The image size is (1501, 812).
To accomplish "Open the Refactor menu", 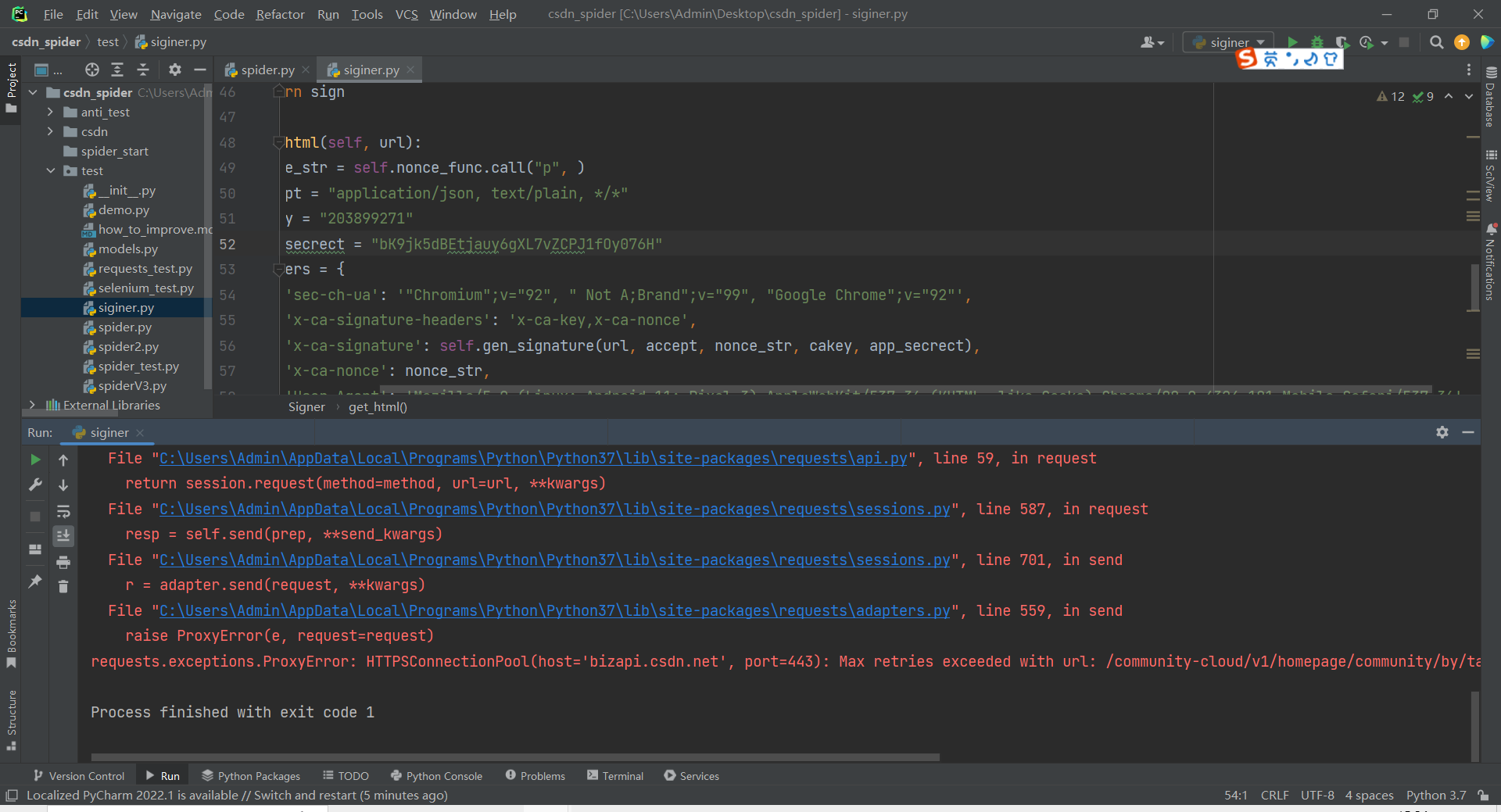I will point(280,14).
